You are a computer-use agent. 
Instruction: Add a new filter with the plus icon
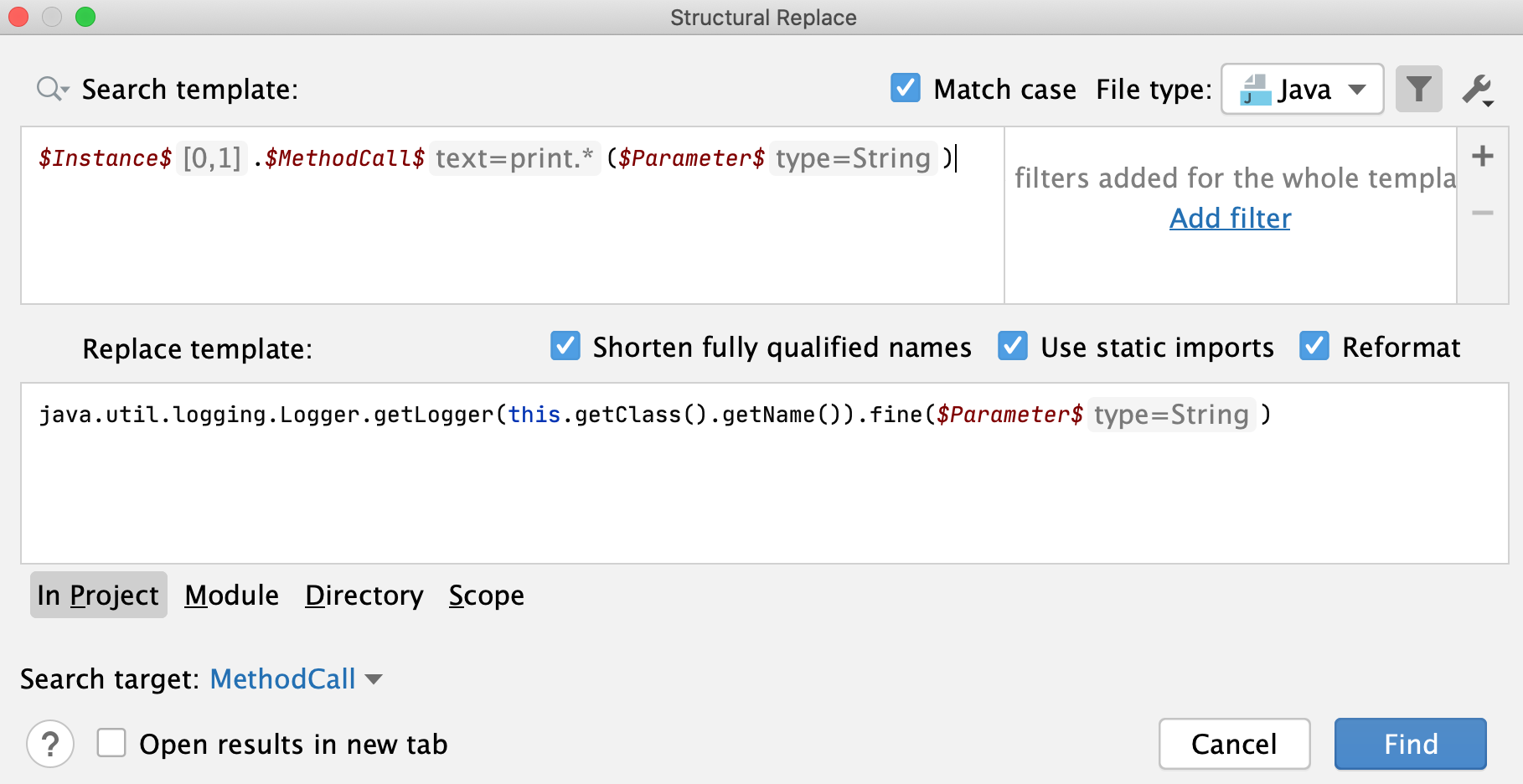click(1483, 156)
